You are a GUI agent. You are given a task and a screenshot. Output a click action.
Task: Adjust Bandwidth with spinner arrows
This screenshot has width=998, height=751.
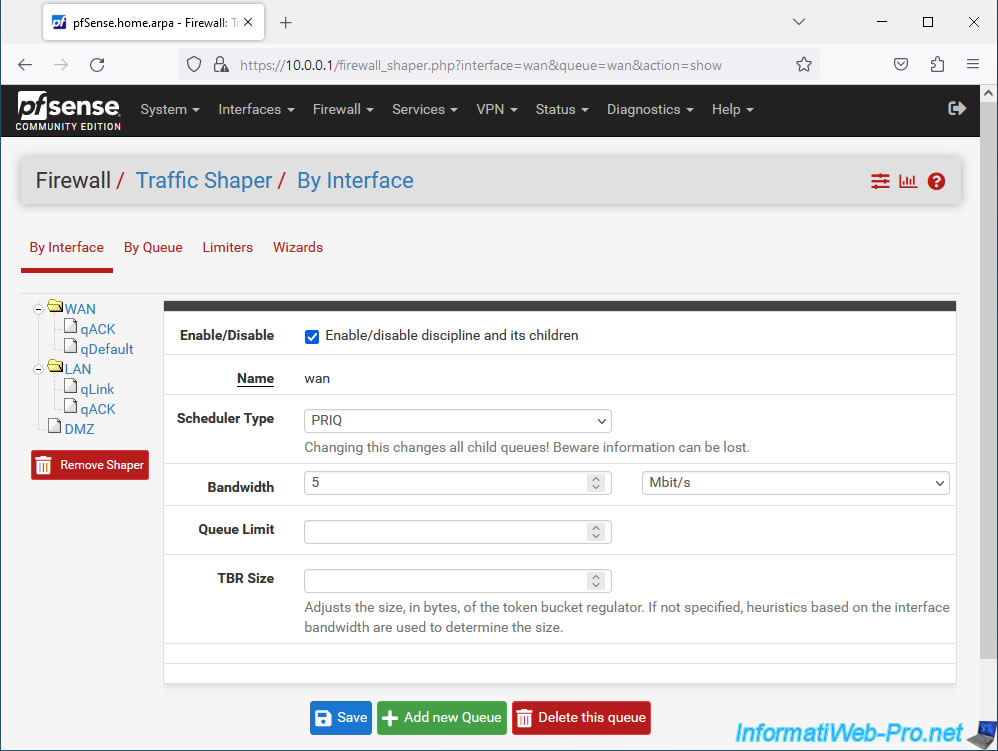click(596, 483)
